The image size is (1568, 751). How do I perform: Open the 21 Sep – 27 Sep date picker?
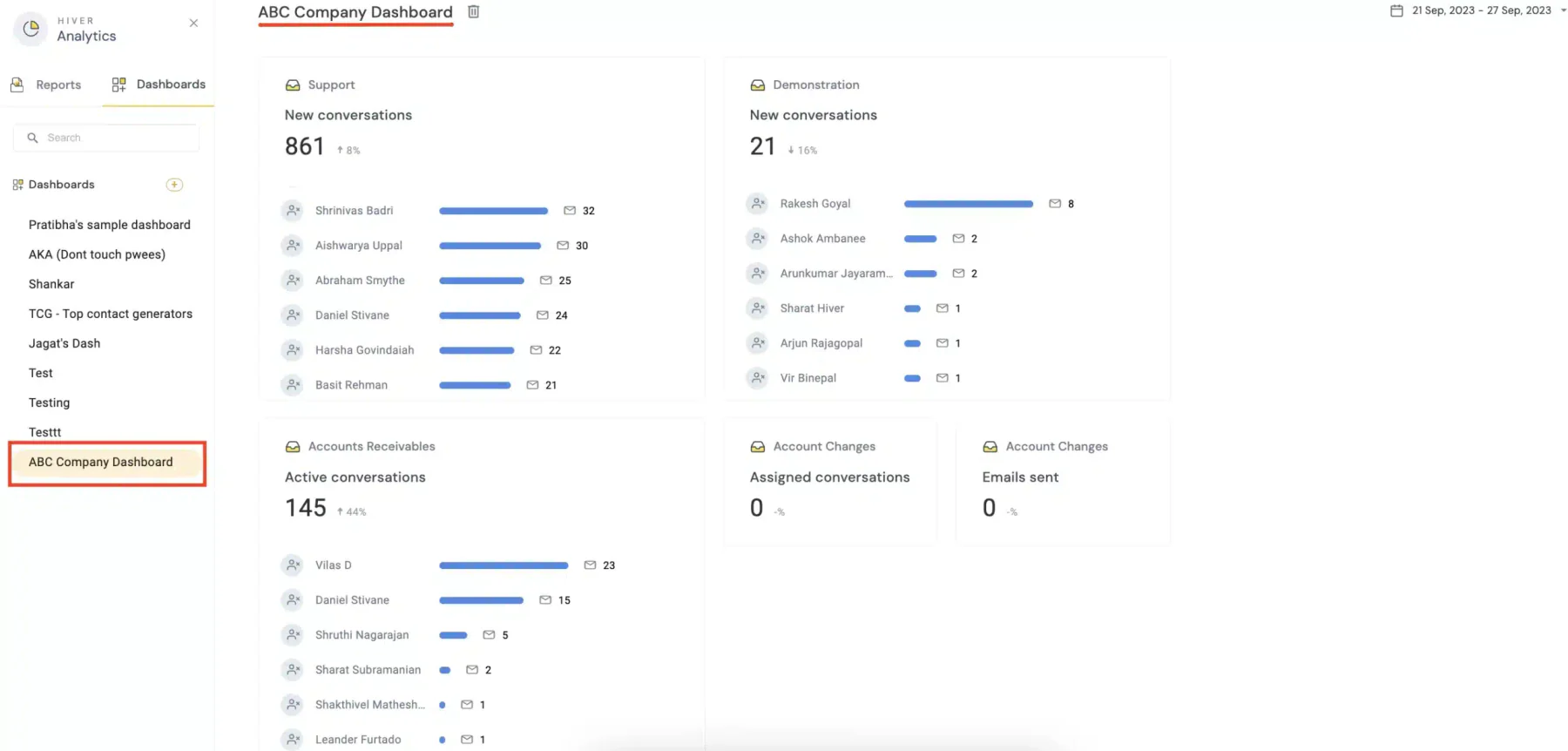(x=1482, y=10)
